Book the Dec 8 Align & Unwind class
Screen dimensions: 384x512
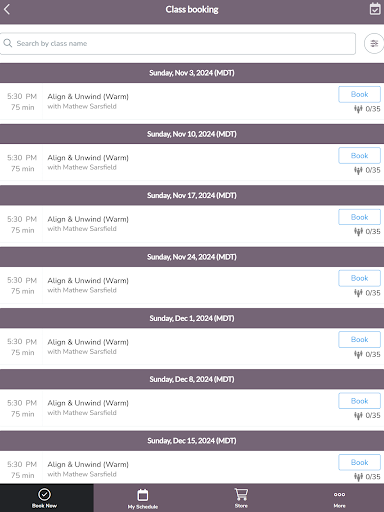point(359,401)
